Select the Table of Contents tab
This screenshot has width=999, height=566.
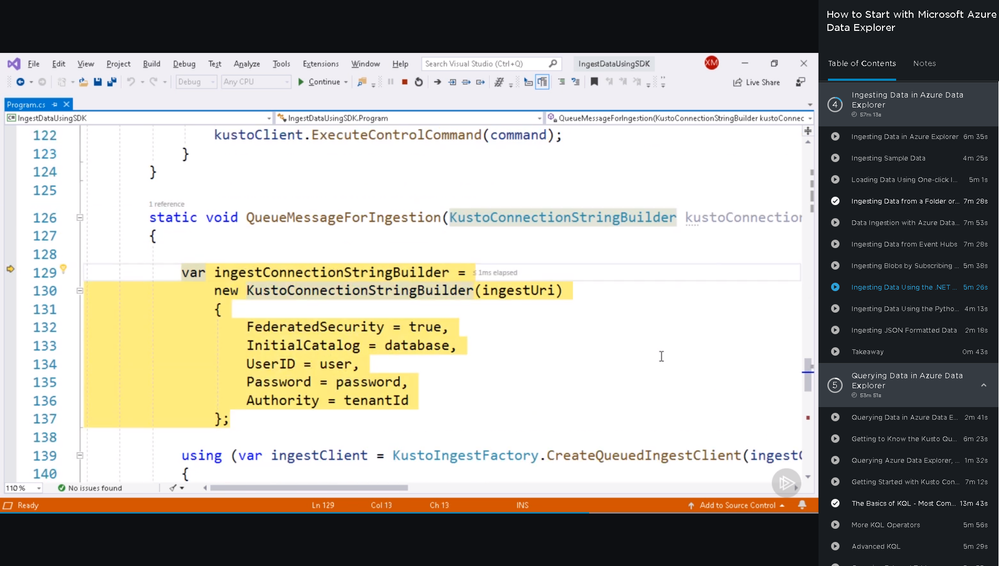click(861, 63)
